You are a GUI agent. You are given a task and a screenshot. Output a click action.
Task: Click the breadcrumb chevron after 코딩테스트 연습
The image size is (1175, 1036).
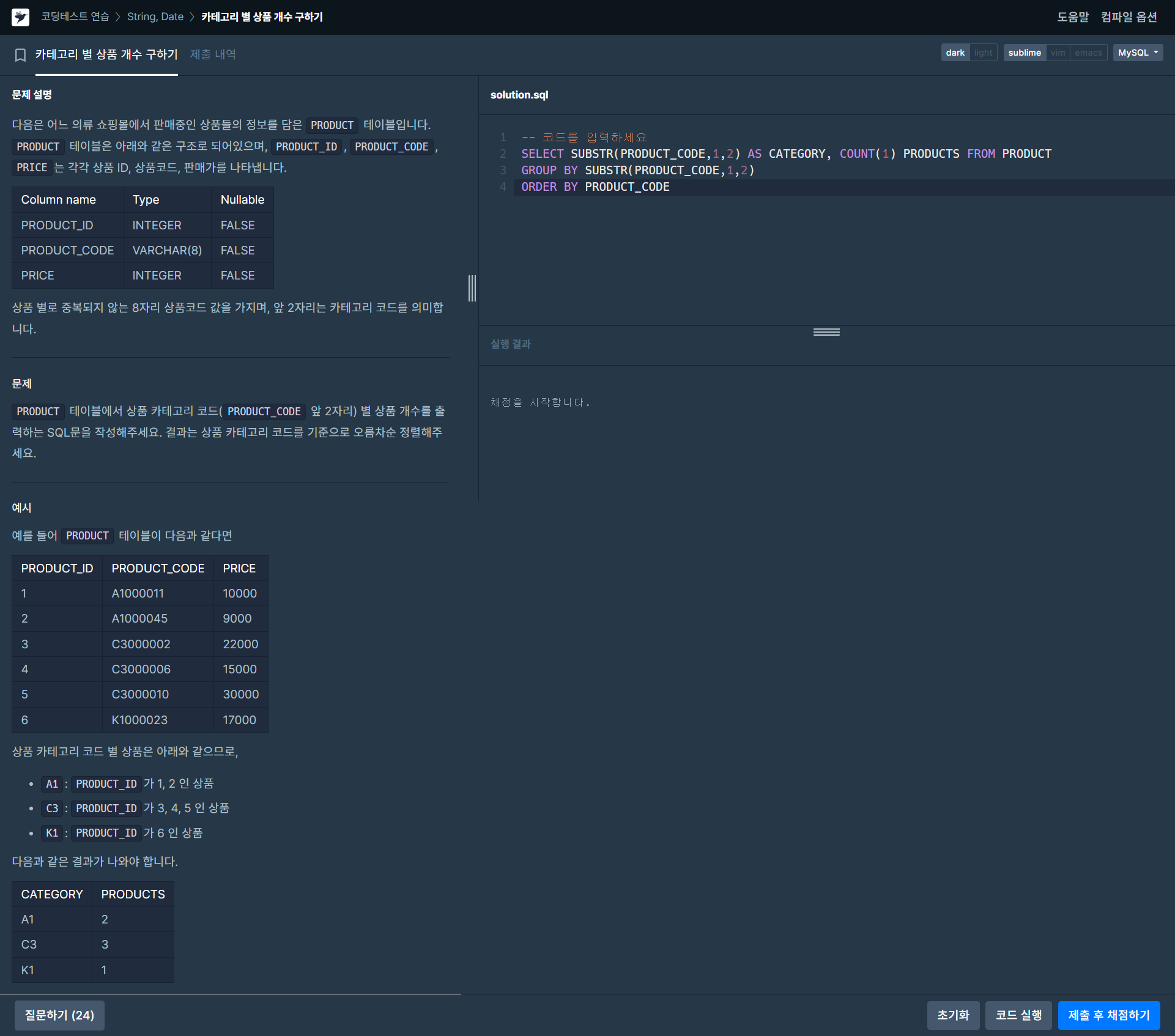pos(118,17)
